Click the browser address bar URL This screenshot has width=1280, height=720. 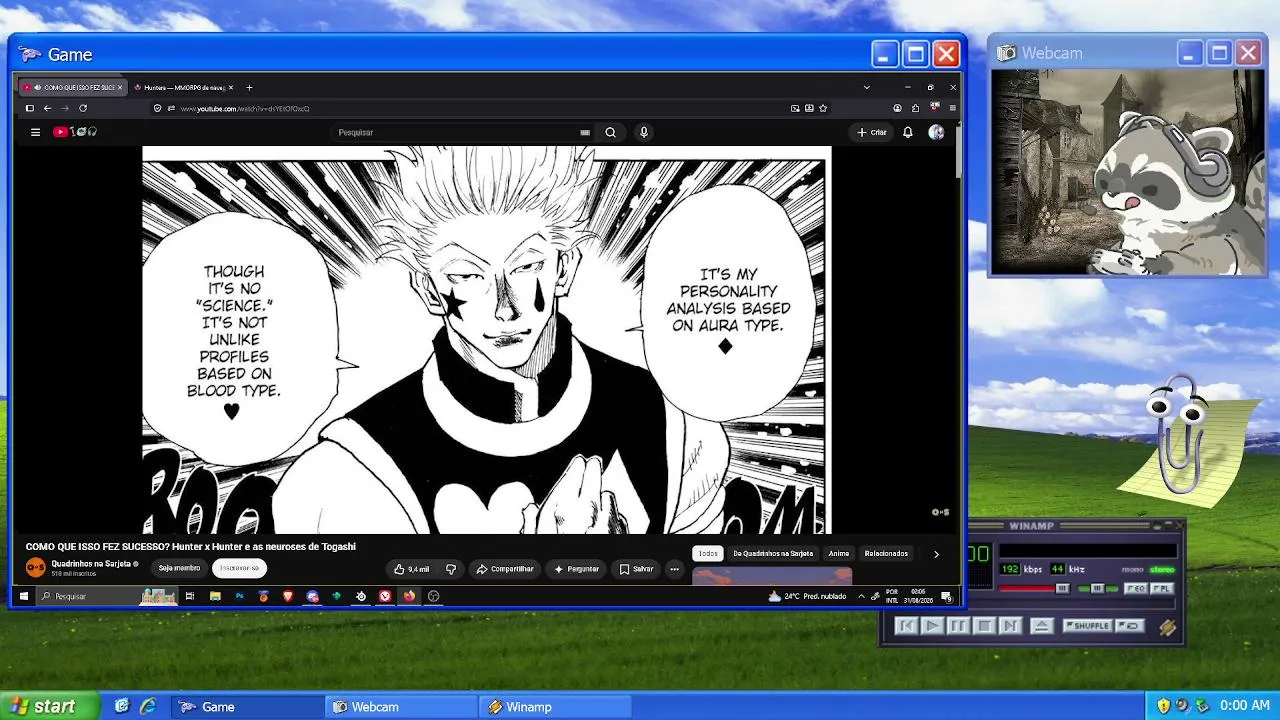pyautogui.click(x=245, y=108)
